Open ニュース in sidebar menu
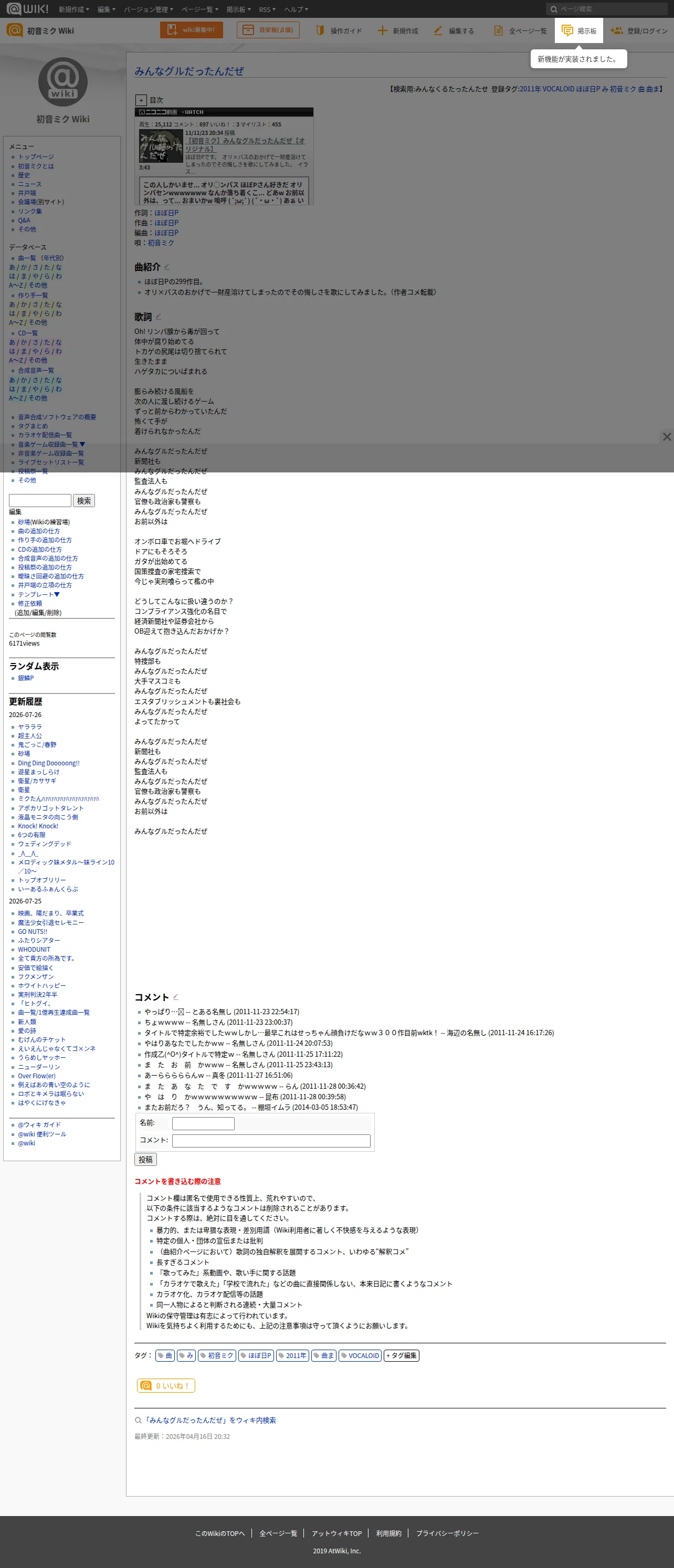 [x=30, y=184]
